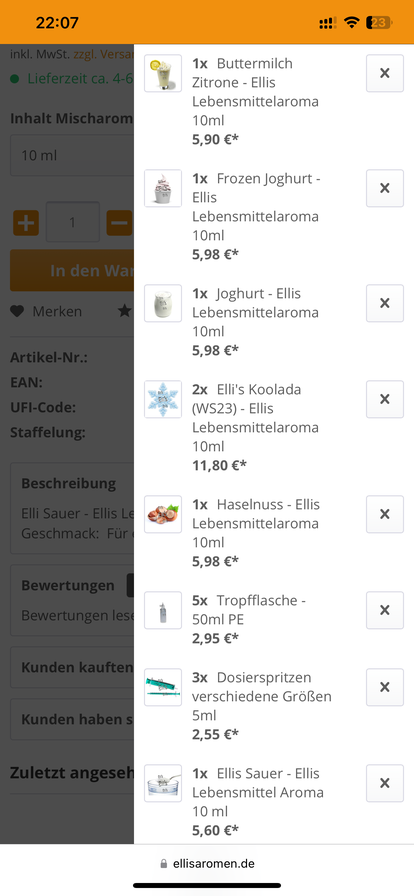This screenshot has width=414, height=896.
Task: Delete Haselnuss aroma from cart
Action: click(384, 514)
